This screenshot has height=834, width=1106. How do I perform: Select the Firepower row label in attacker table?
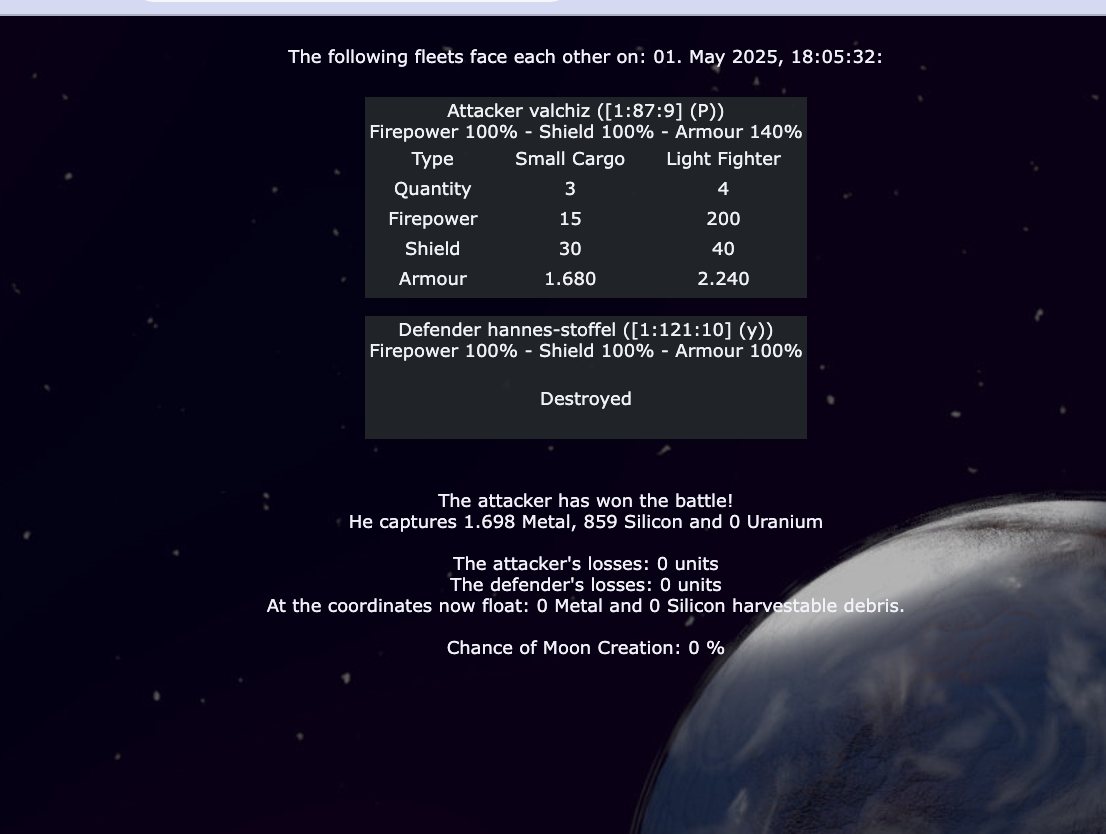coord(432,219)
